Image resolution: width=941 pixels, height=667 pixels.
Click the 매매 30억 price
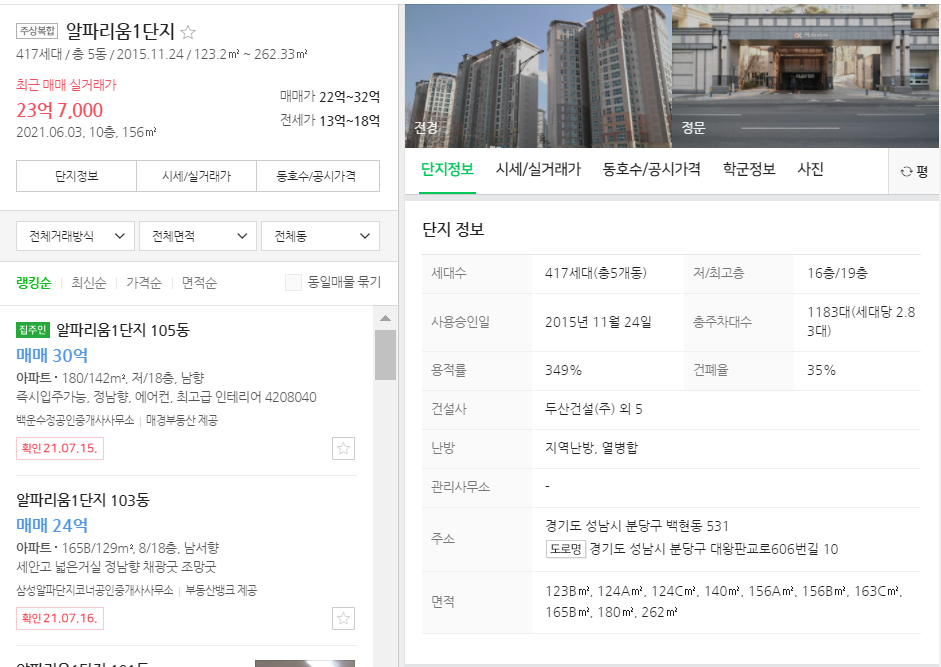point(52,355)
